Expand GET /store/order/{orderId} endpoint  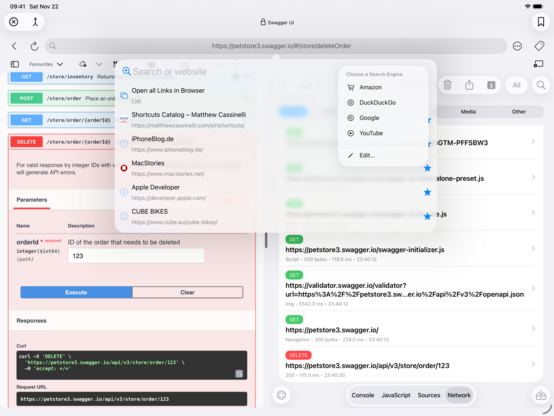click(62, 120)
